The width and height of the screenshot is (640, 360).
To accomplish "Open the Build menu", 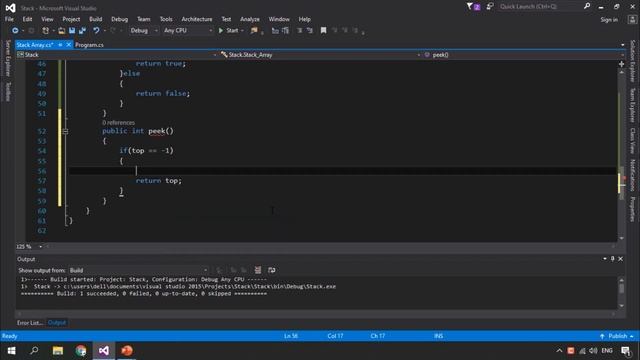I will (96, 19).
